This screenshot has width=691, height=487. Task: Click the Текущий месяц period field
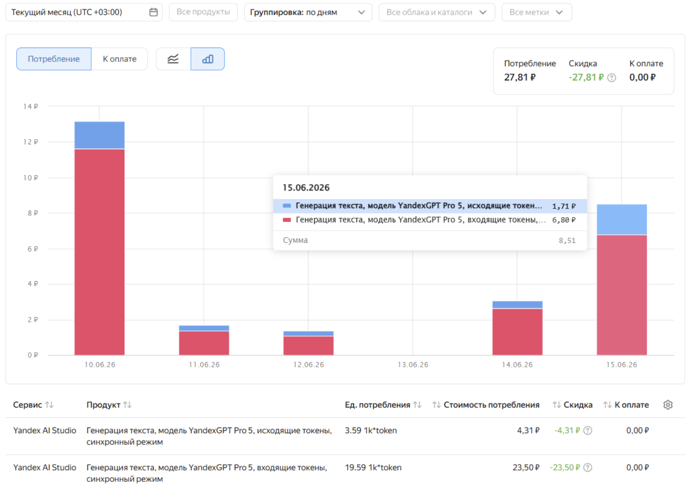click(84, 12)
